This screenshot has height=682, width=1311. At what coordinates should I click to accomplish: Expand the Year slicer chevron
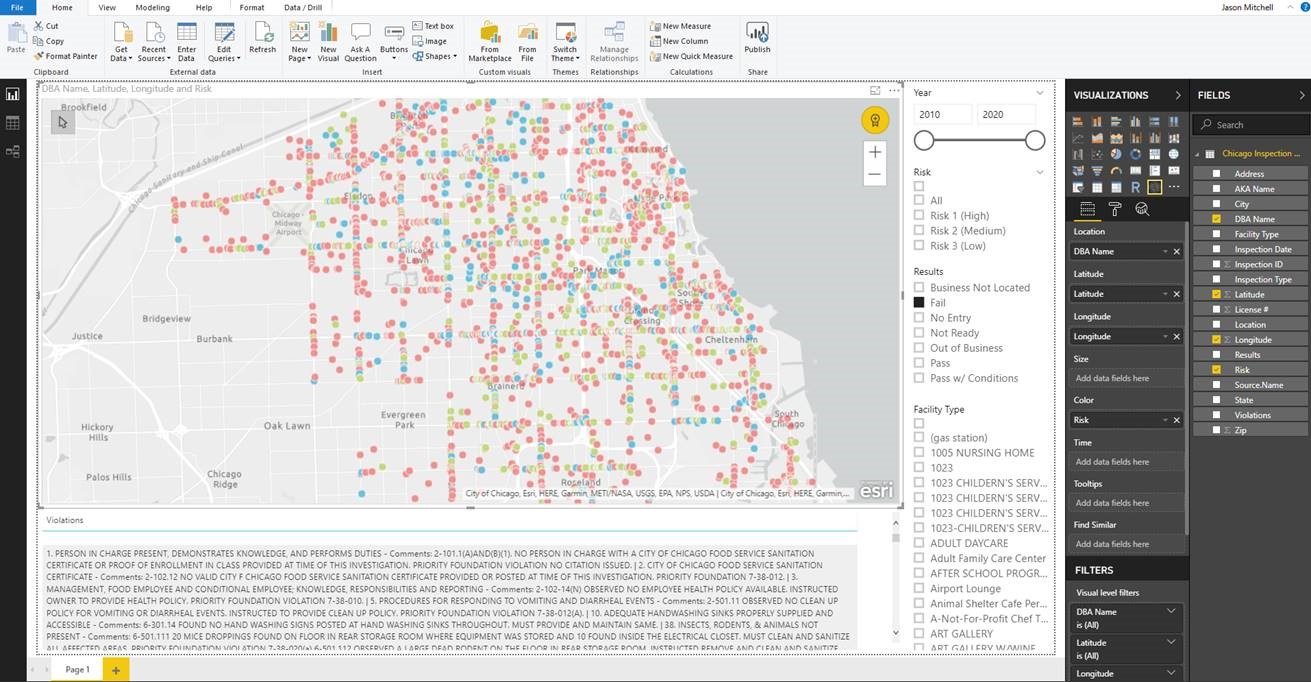tap(1040, 93)
